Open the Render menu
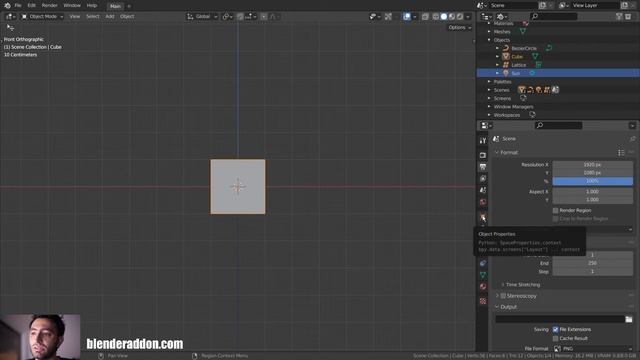640x360 pixels. click(x=49, y=6)
